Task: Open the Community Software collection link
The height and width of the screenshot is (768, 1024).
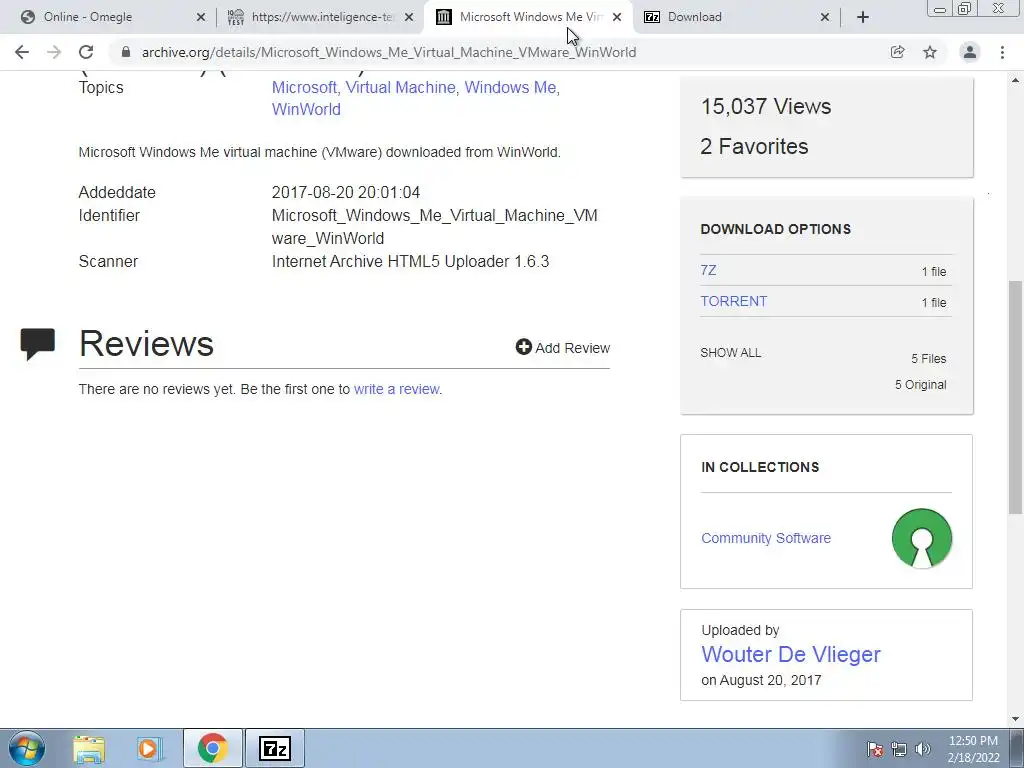Action: [766, 538]
